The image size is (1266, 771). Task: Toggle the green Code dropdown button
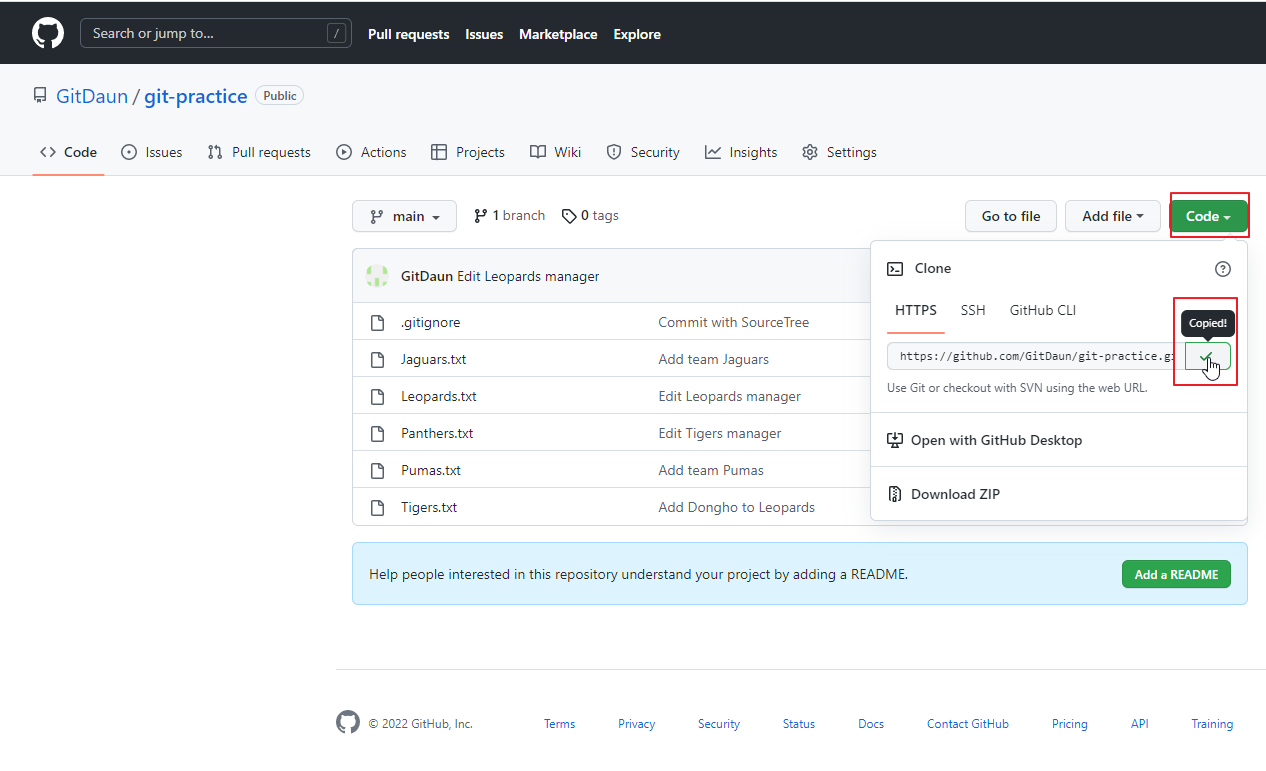1208,216
